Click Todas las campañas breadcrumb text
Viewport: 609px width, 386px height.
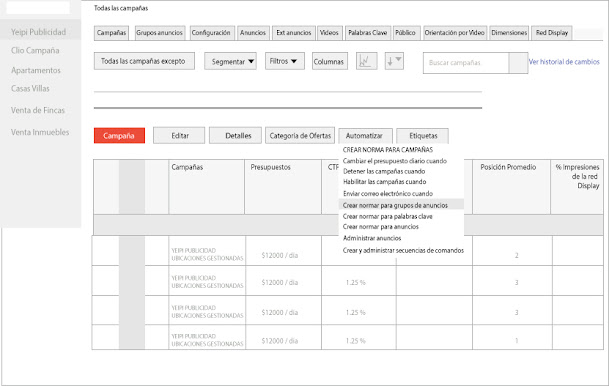(121, 8)
